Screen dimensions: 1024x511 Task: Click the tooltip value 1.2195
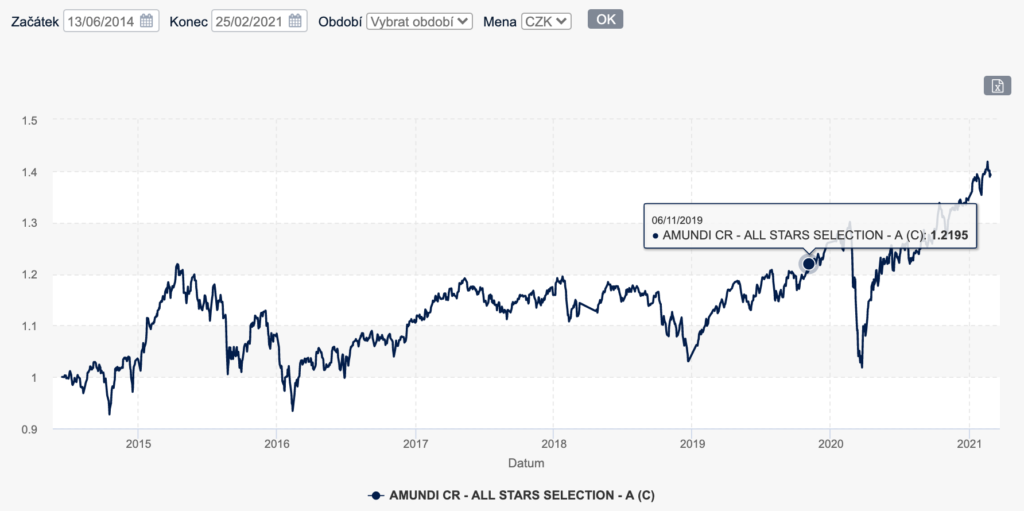click(x=950, y=235)
